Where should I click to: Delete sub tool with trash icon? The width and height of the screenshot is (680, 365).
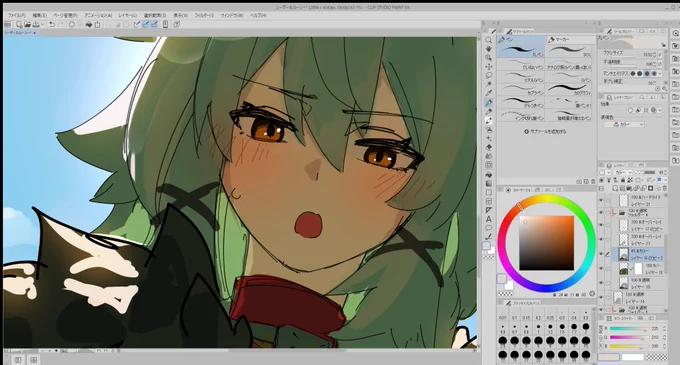tap(593, 182)
